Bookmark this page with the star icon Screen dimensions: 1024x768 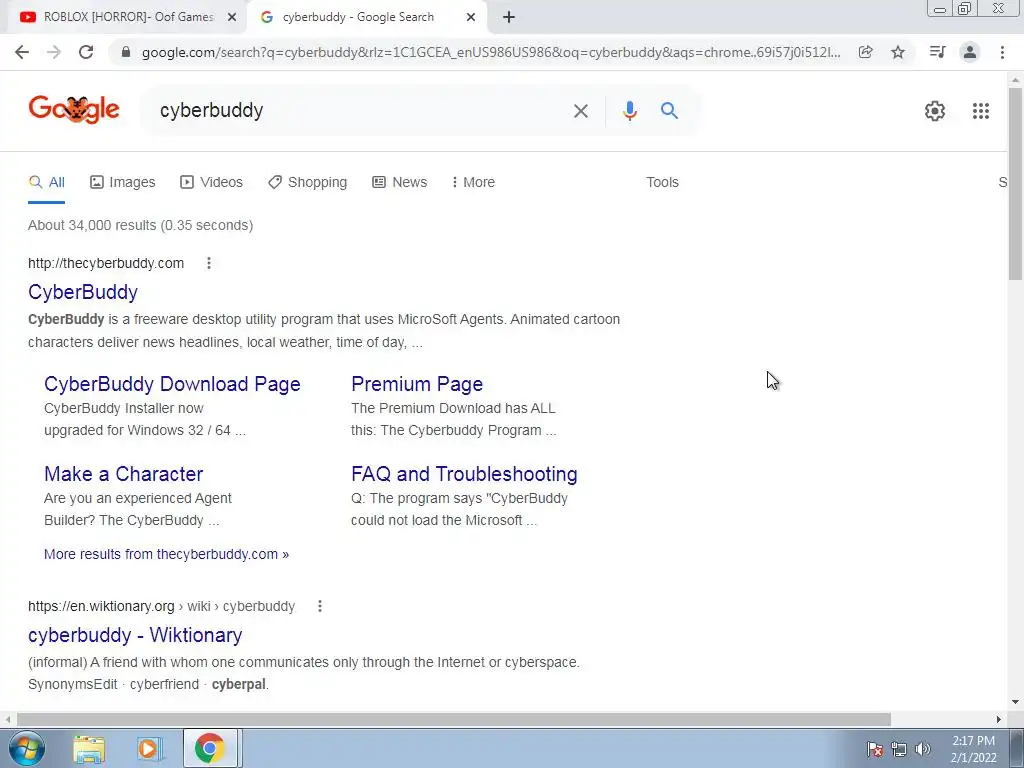(898, 52)
